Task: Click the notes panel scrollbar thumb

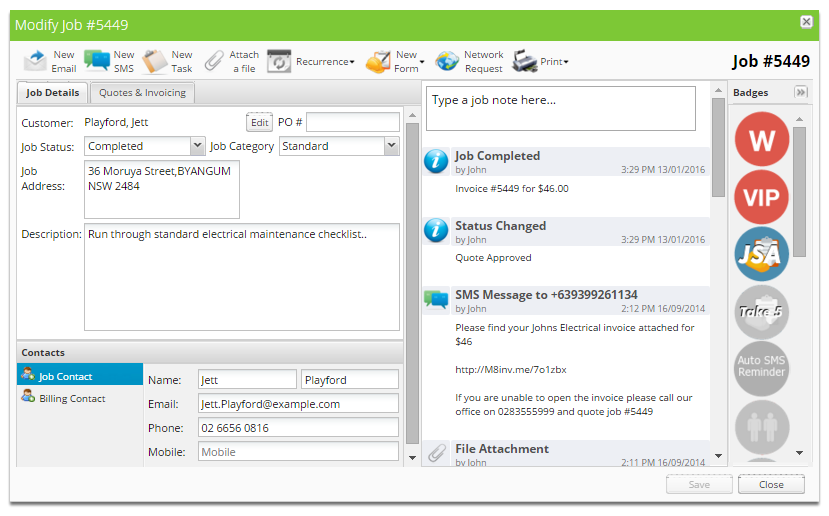Action: (718, 148)
